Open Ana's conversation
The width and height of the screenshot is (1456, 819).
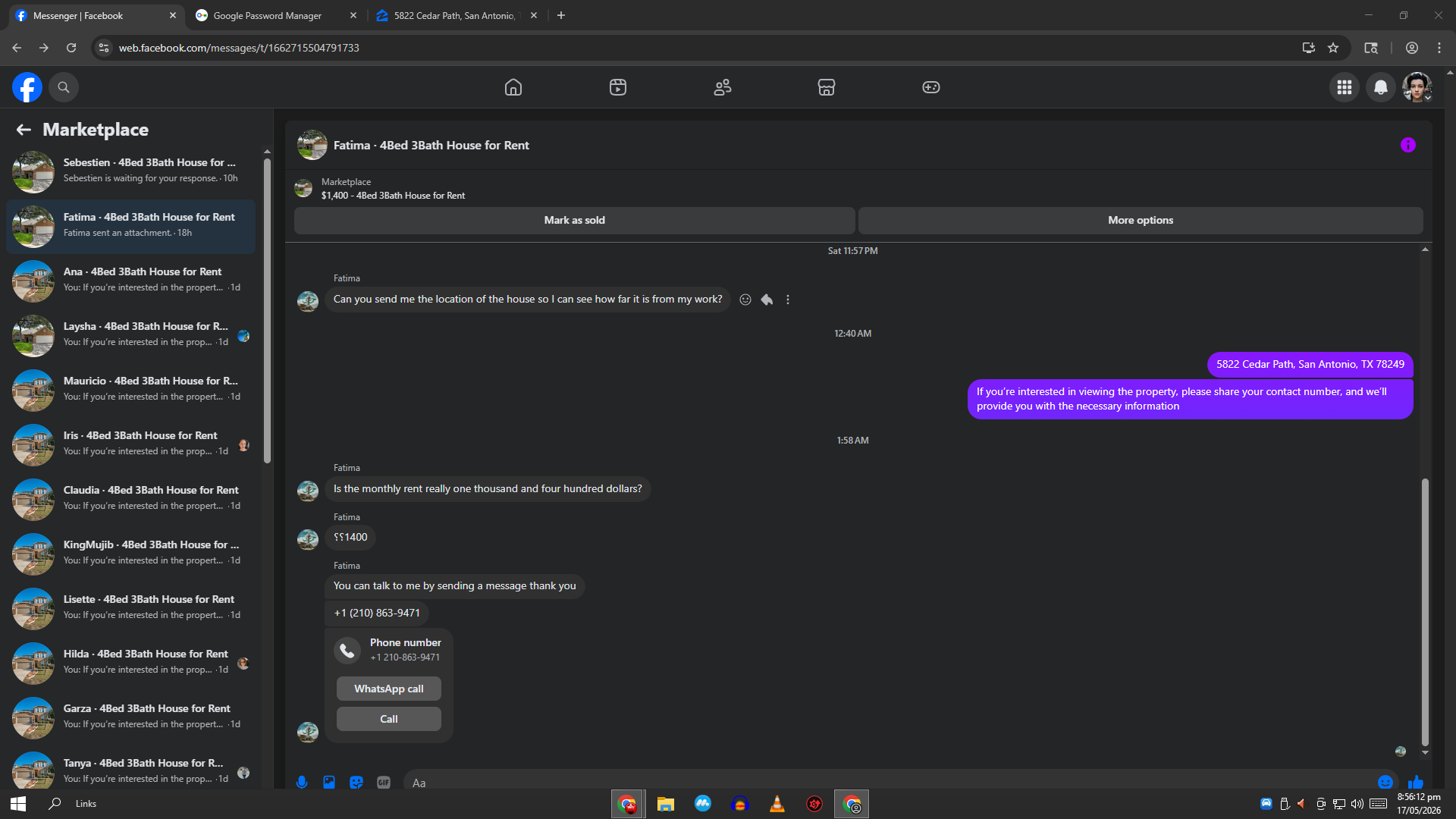[130, 281]
